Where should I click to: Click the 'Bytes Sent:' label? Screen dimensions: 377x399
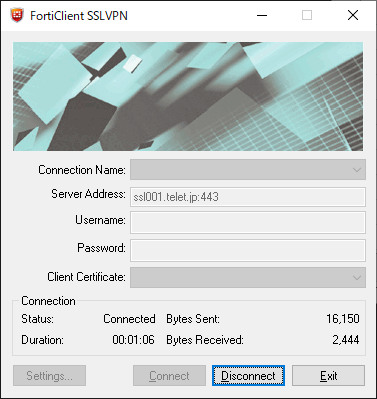click(193, 319)
